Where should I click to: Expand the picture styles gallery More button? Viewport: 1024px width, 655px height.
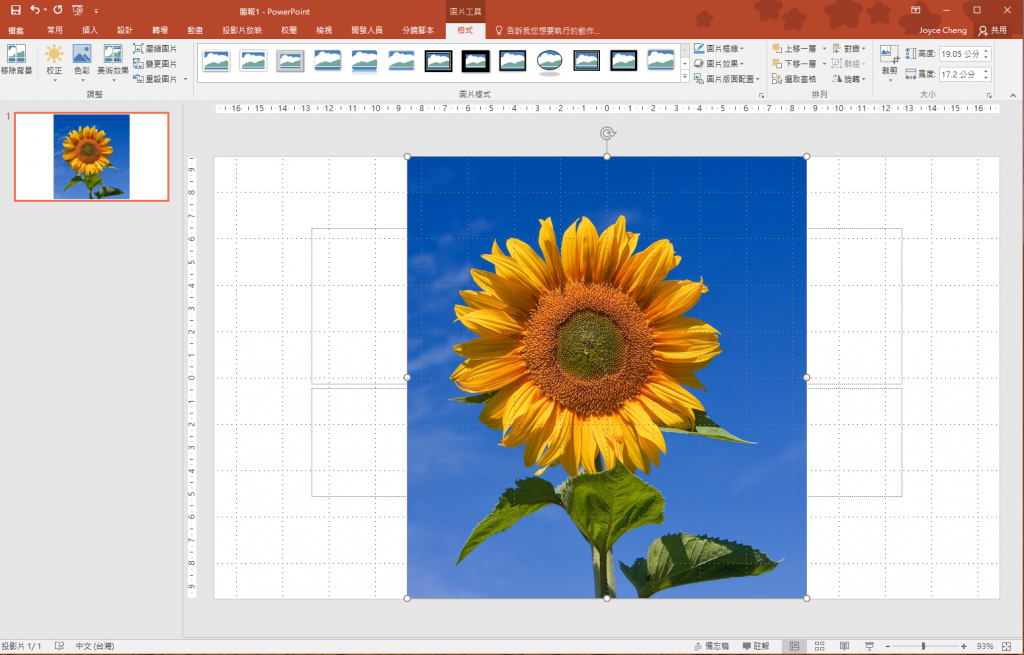tap(685, 77)
